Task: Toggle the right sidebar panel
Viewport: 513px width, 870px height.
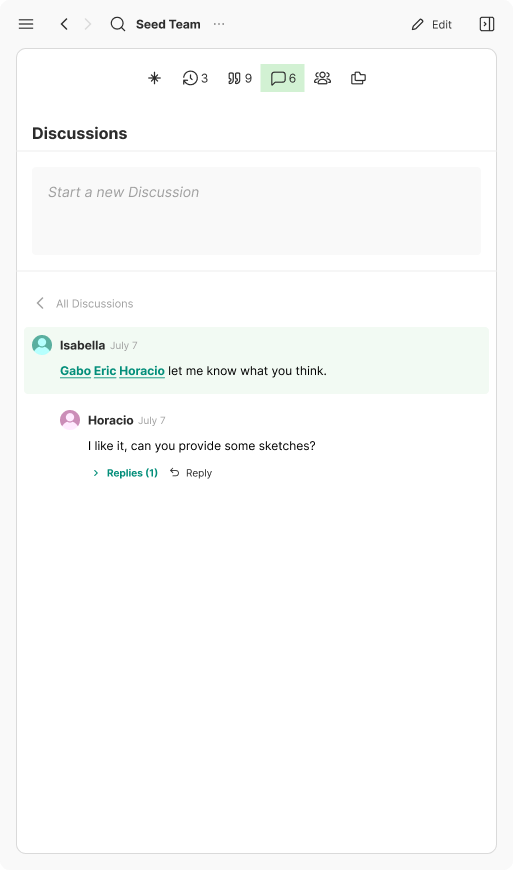Action: click(x=486, y=24)
